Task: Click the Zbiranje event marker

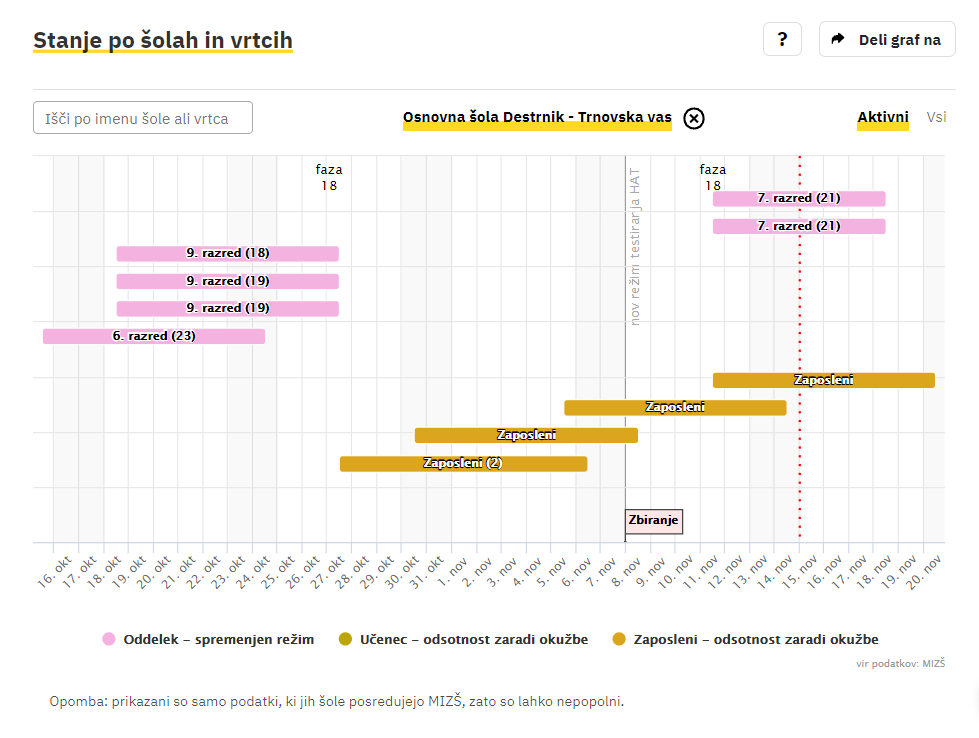Action: pos(654,520)
